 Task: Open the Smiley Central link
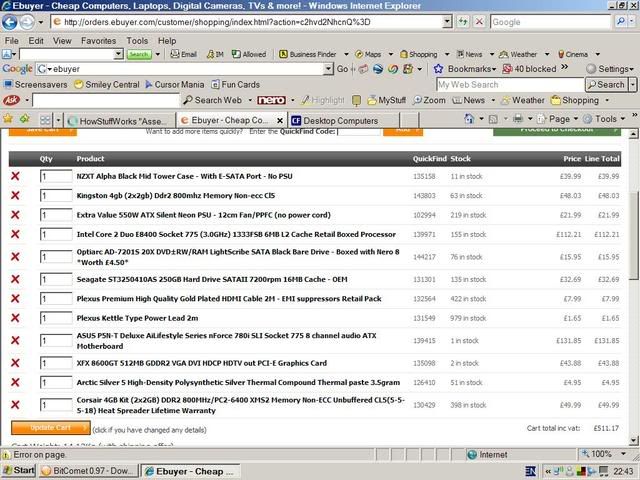107,84
